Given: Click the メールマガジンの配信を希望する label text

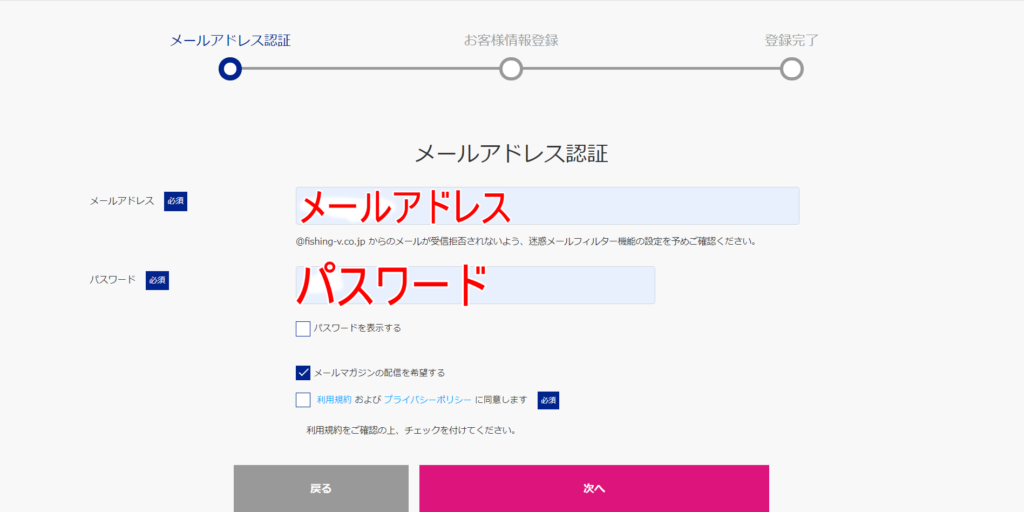Looking at the screenshot, I should click(x=379, y=373).
